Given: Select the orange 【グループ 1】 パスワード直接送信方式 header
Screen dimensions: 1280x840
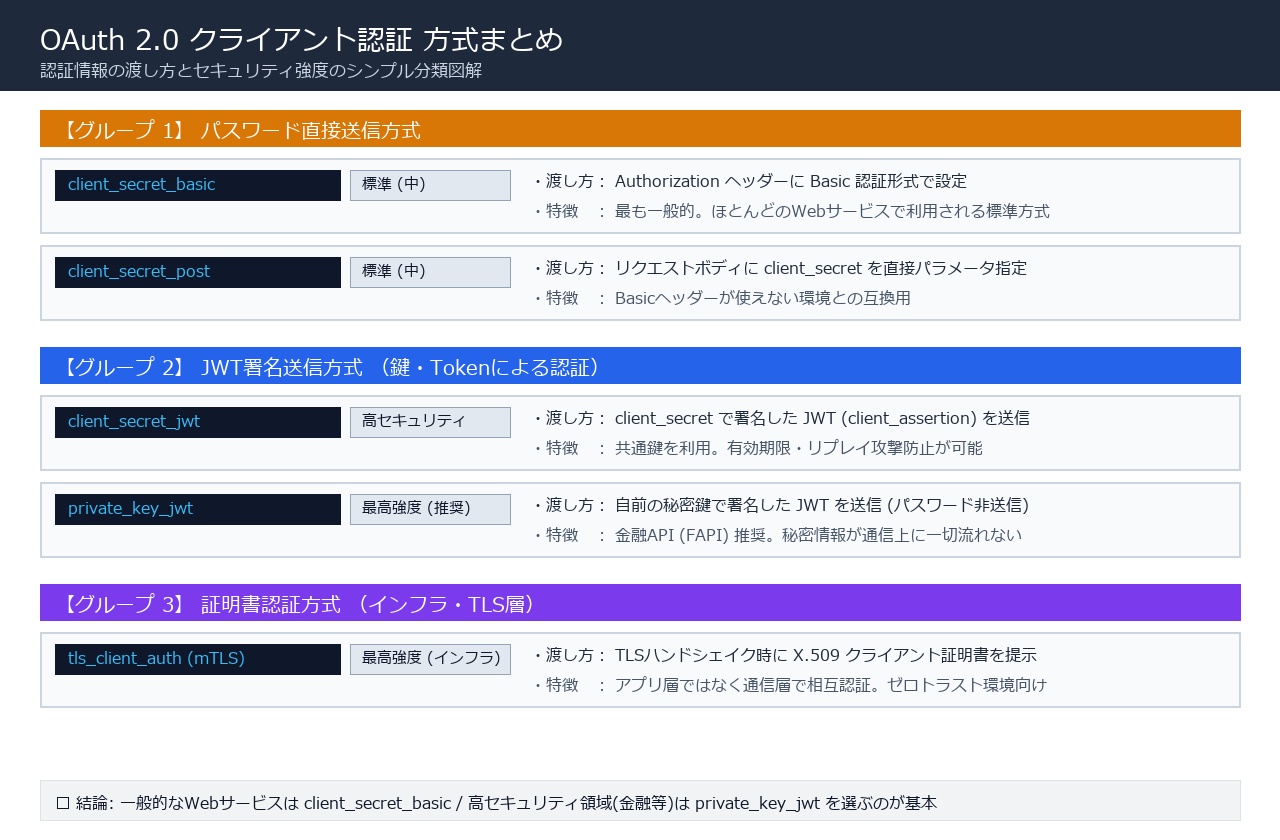Looking at the screenshot, I should coord(640,129).
